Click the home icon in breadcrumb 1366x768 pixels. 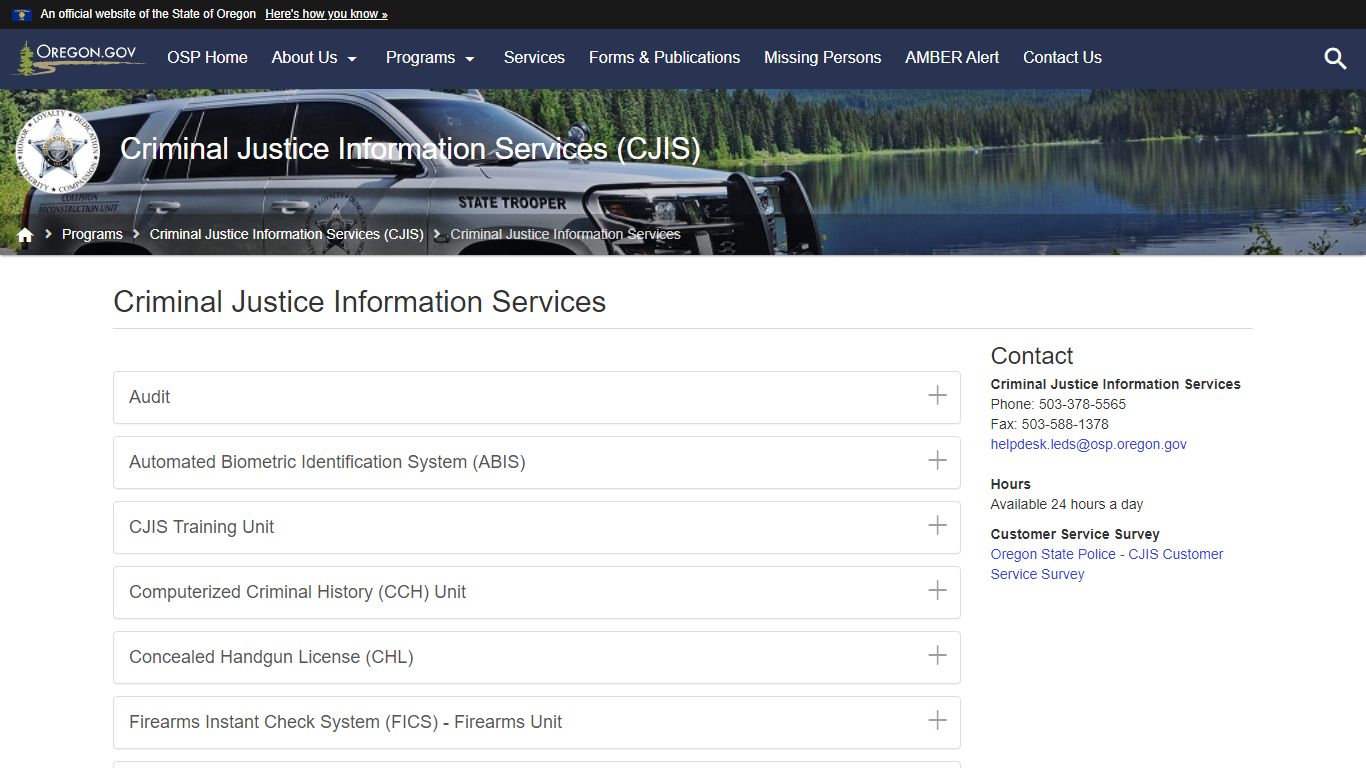click(x=25, y=235)
